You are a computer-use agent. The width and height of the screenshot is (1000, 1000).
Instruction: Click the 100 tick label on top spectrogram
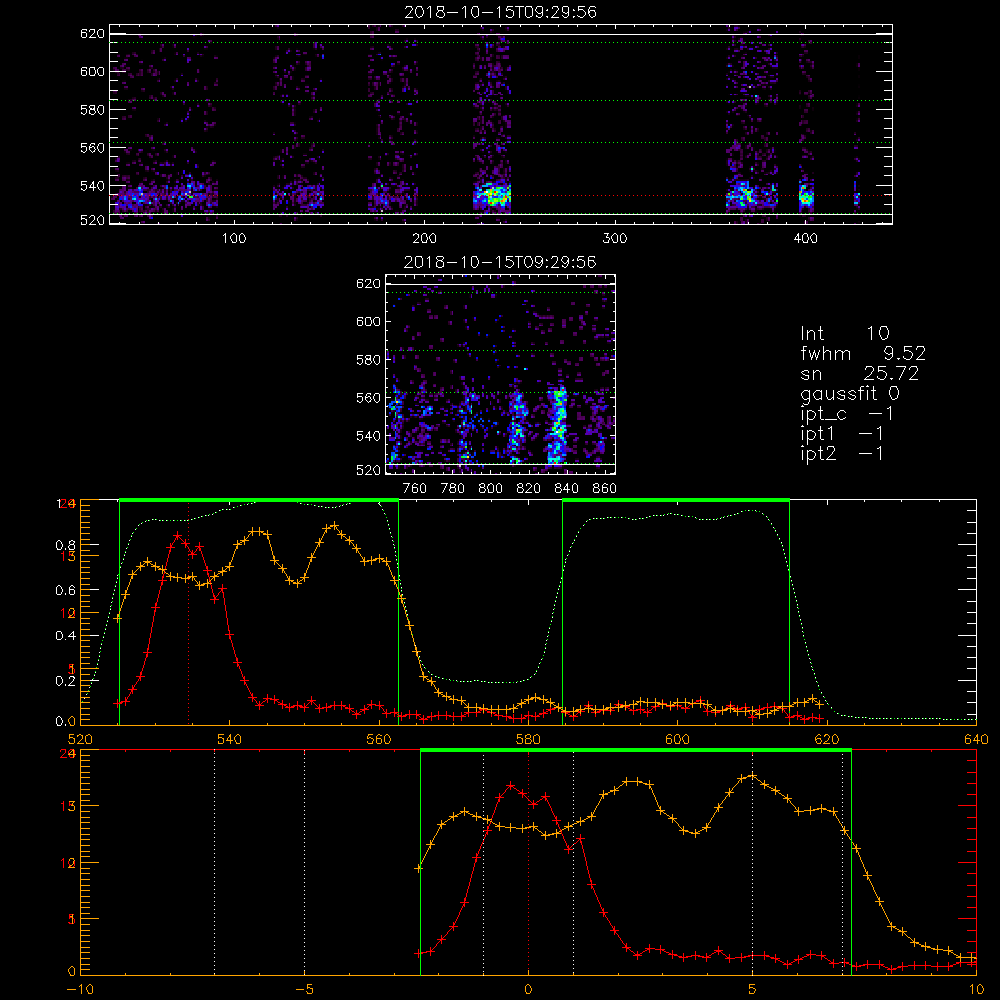pyautogui.click(x=234, y=239)
